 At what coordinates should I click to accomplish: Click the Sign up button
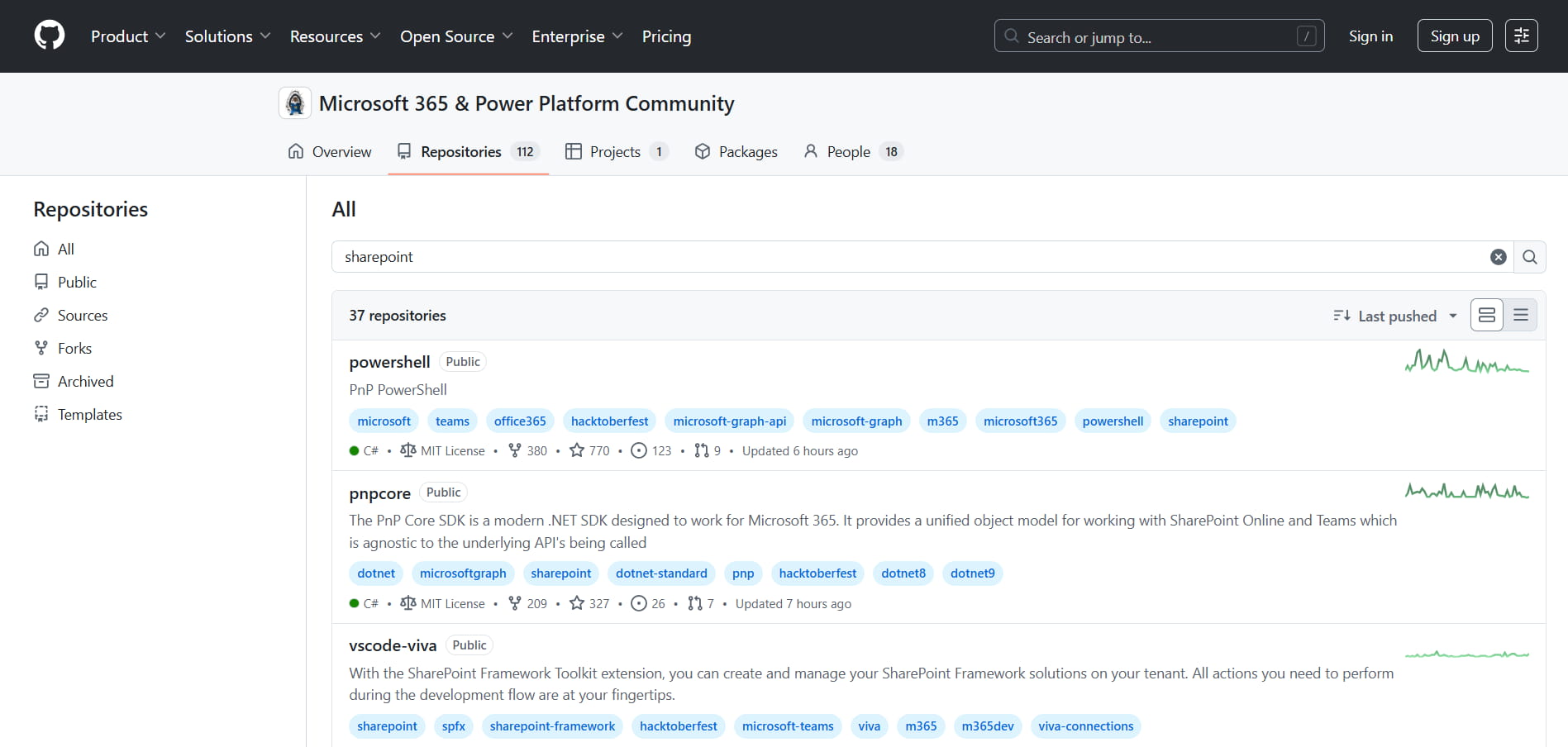click(x=1454, y=36)
